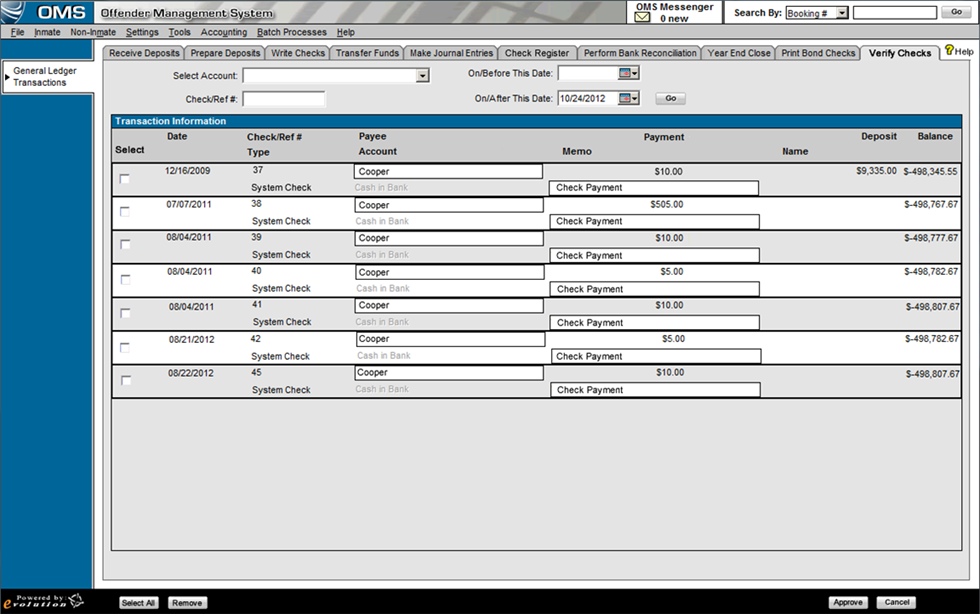This screenshot has width=980, height=614.
Task: Click the Remove button
Action: click(x=186, y=603)
